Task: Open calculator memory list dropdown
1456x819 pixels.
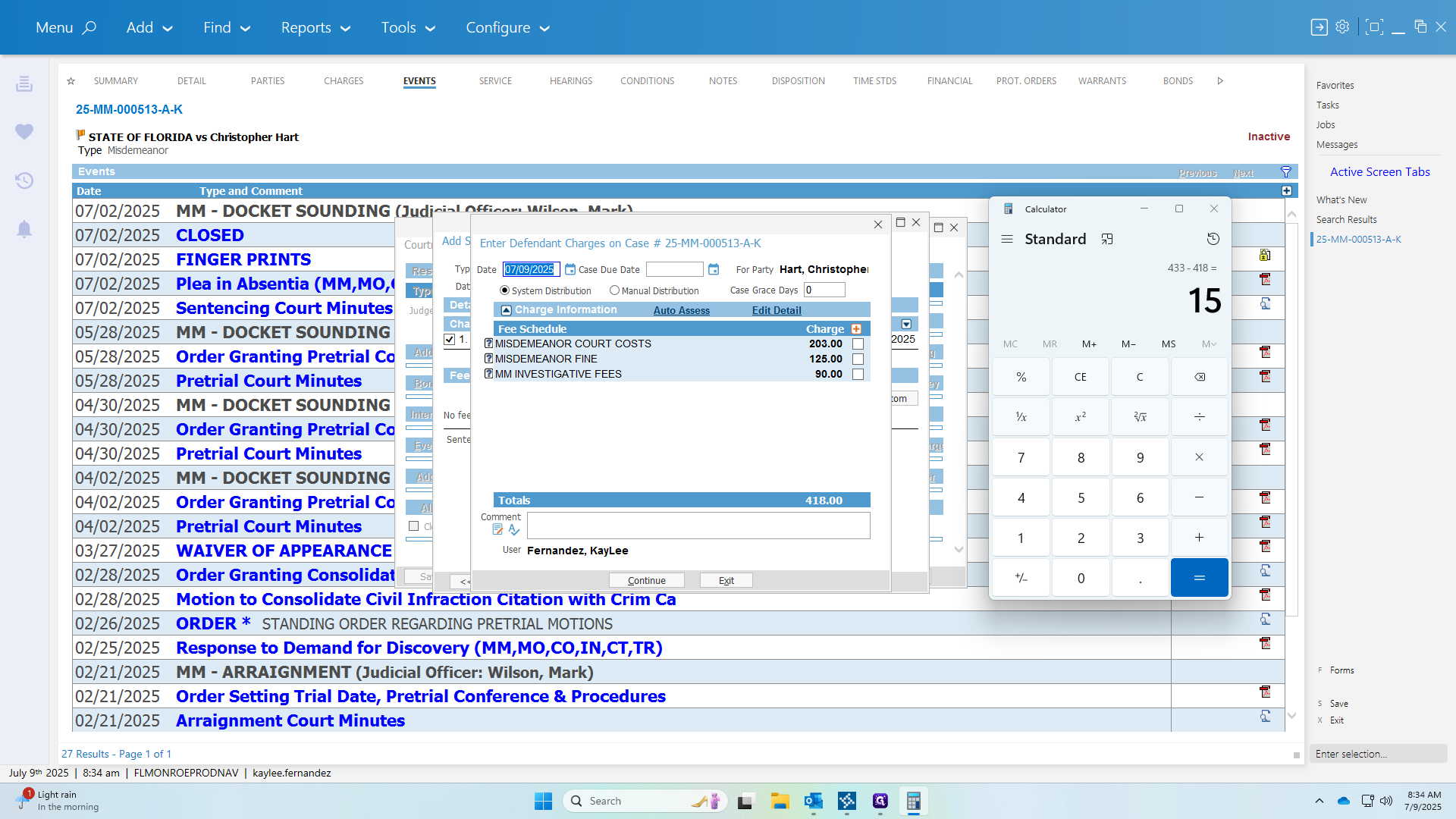Action: [1209, 344]
